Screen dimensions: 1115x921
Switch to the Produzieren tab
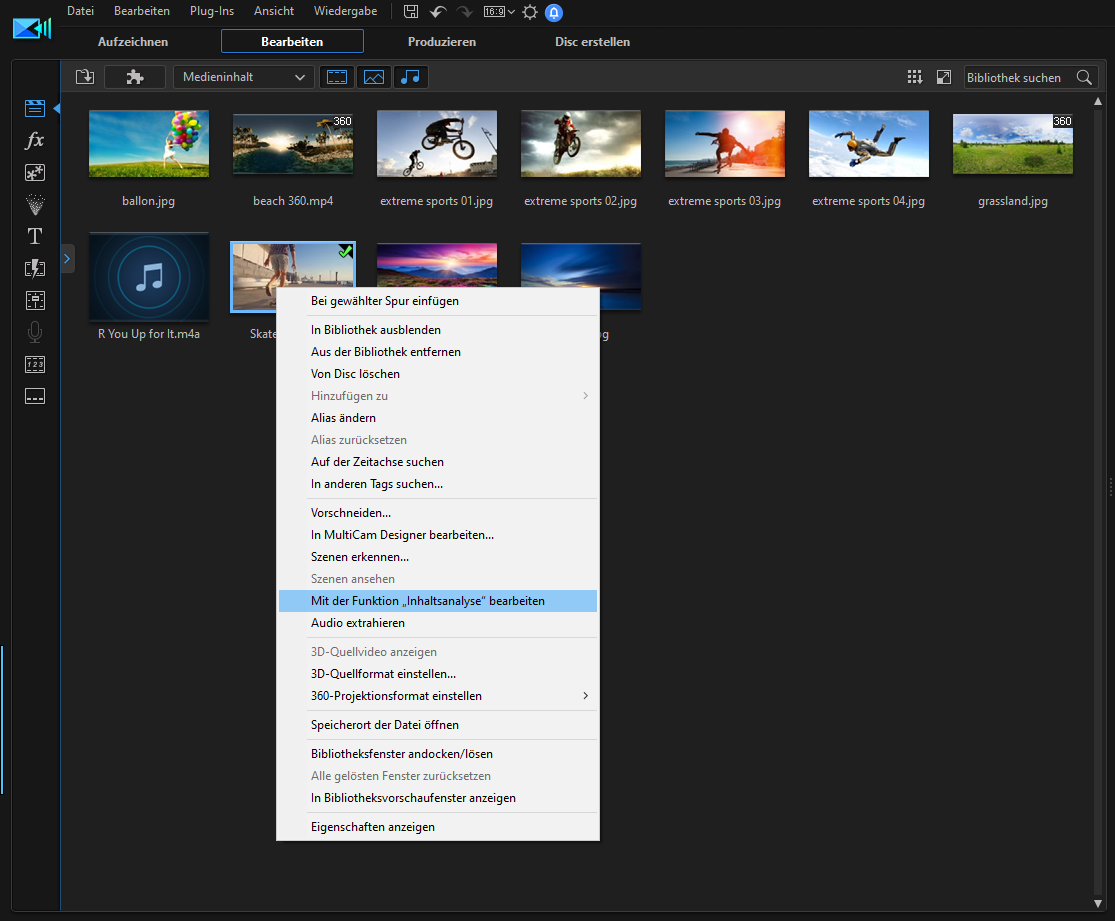(x=441, y=42)
